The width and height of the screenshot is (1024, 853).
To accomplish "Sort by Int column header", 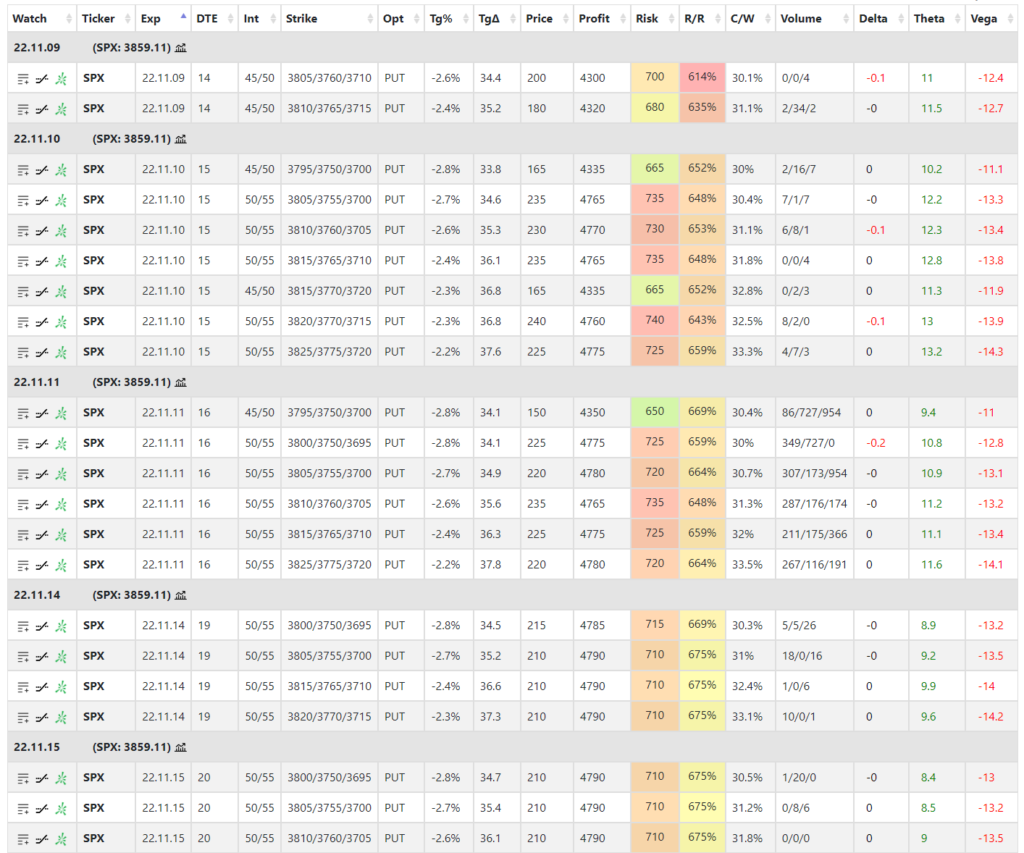I will point(260,19).
